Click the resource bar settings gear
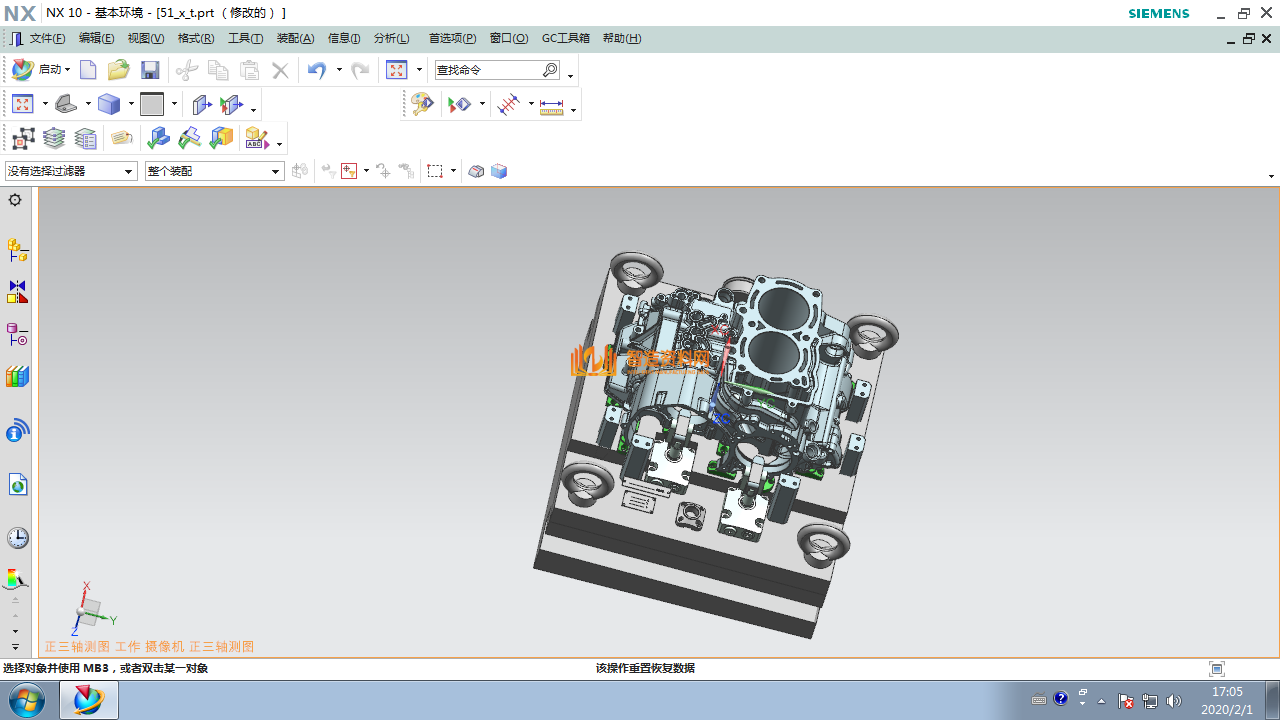This screenshot has width=1280, height=720. coord(15,200)
